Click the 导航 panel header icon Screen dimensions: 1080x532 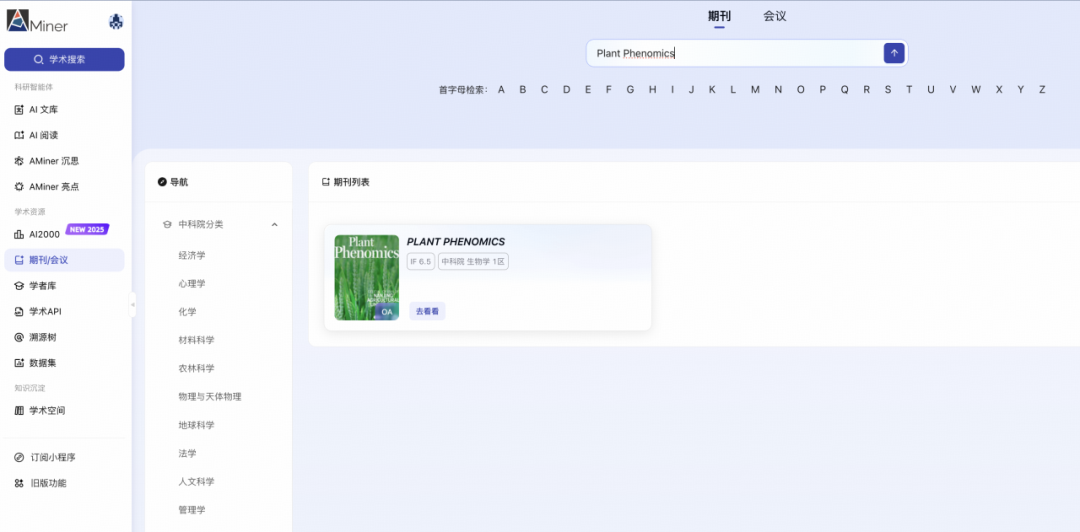point(162,182)
